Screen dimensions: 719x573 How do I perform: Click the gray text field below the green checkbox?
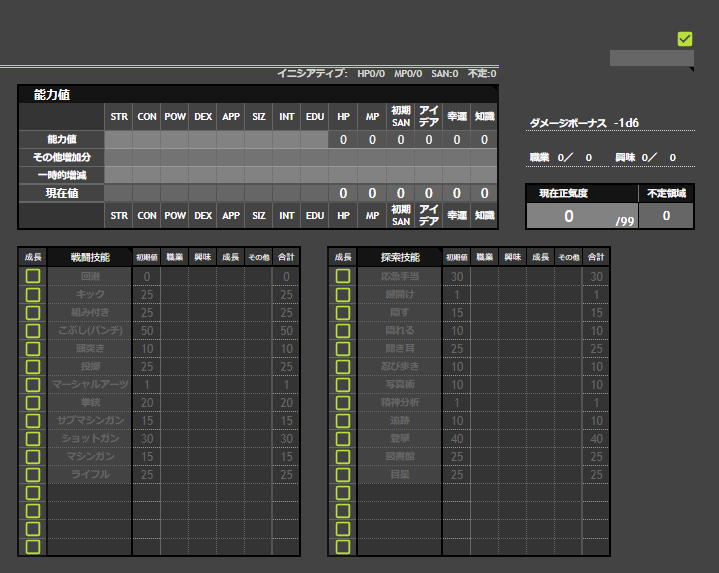tap(652, 58)
